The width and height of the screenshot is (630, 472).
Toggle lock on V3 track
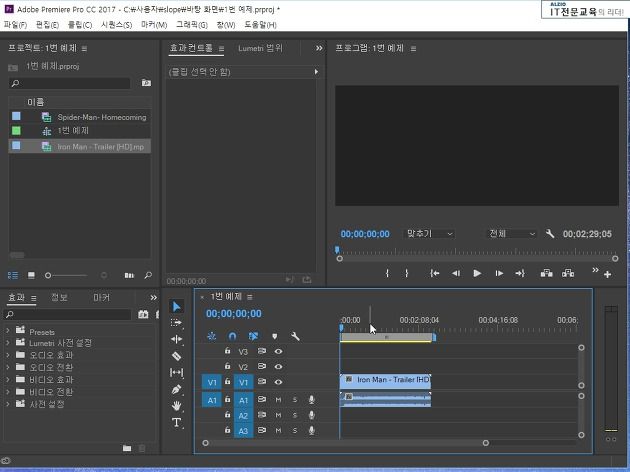pyautogui.click(x=227, y=351)
